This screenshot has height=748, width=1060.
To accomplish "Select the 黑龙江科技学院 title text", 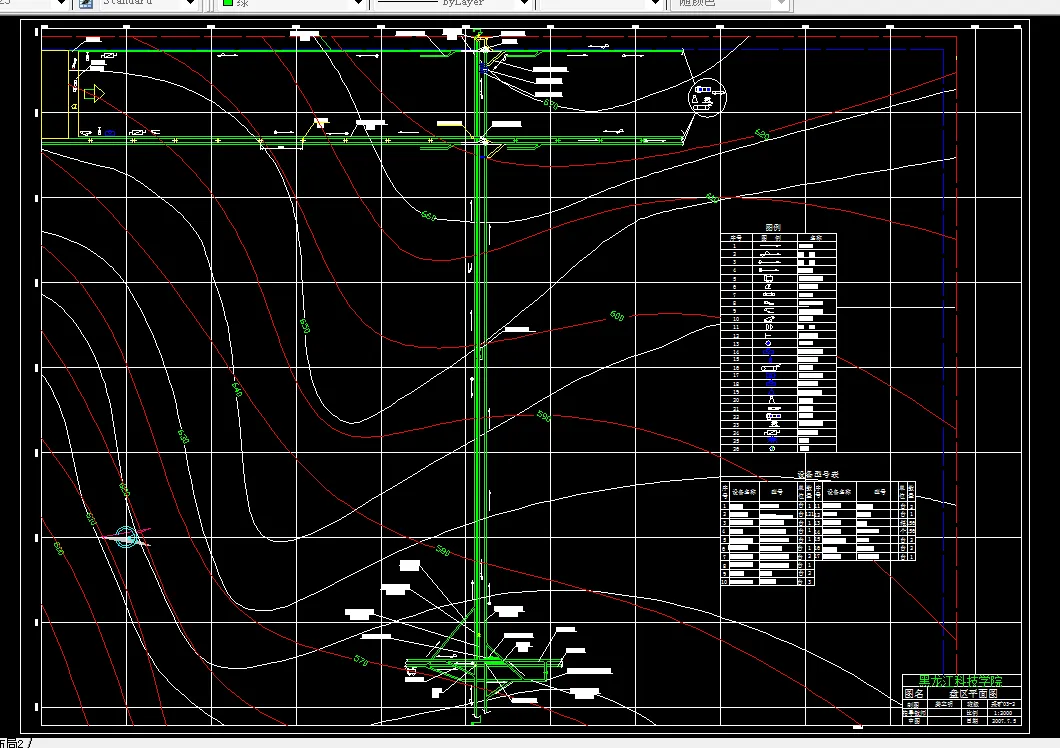I will tap(961, 681).
